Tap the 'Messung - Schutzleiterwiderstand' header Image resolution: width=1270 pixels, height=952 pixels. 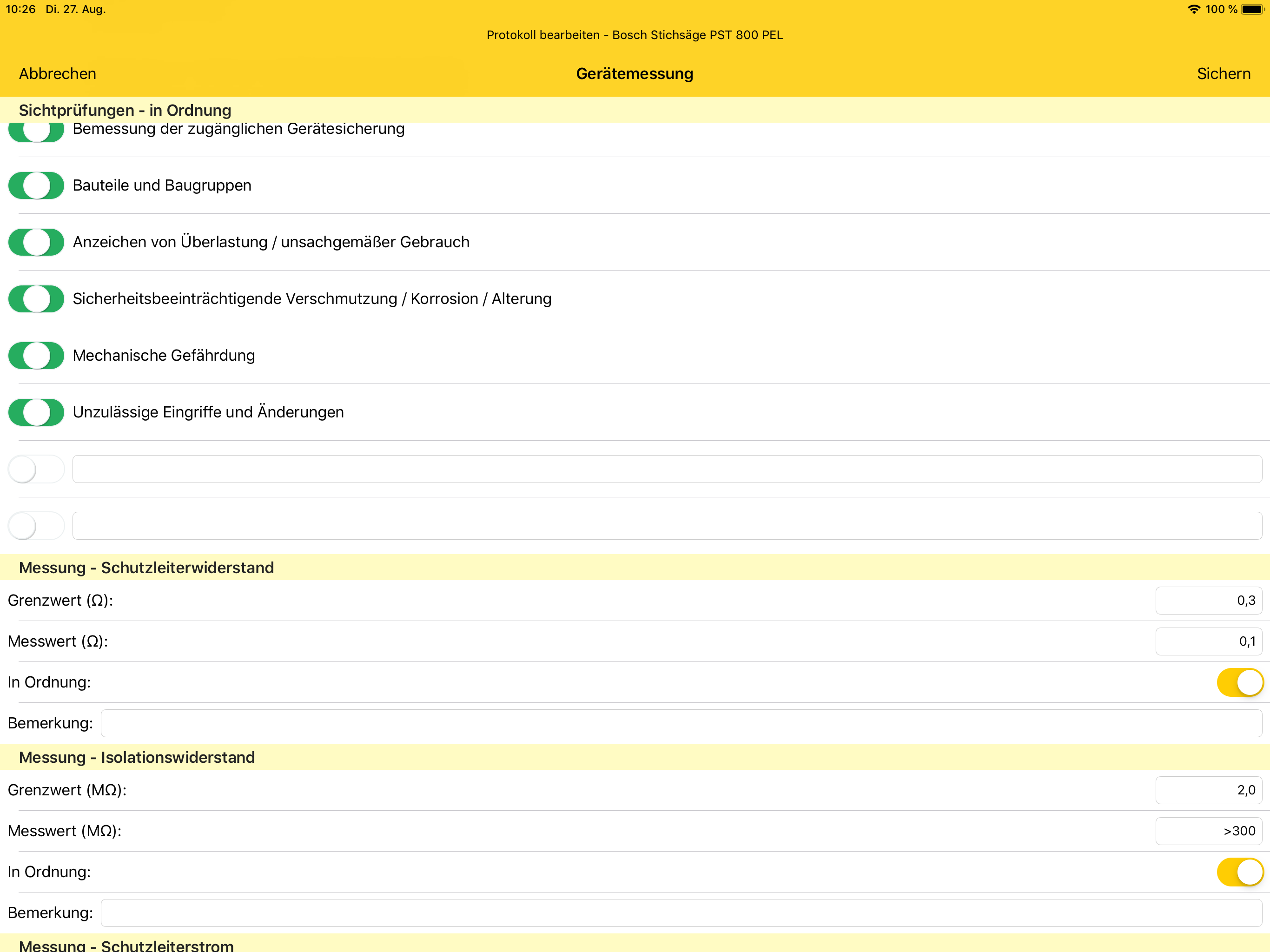[146, 567]
